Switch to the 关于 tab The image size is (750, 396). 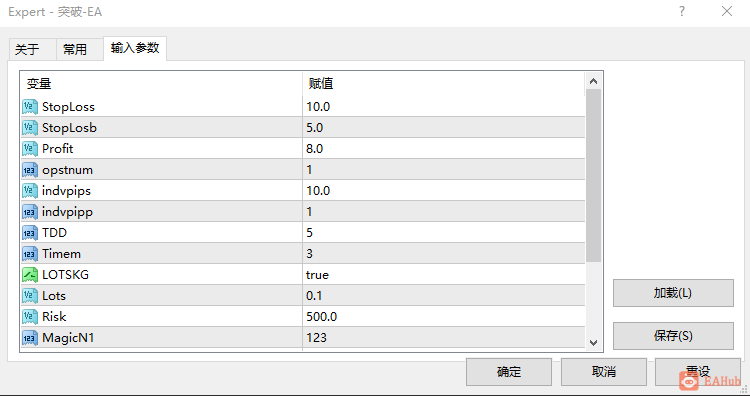[27, 49]
